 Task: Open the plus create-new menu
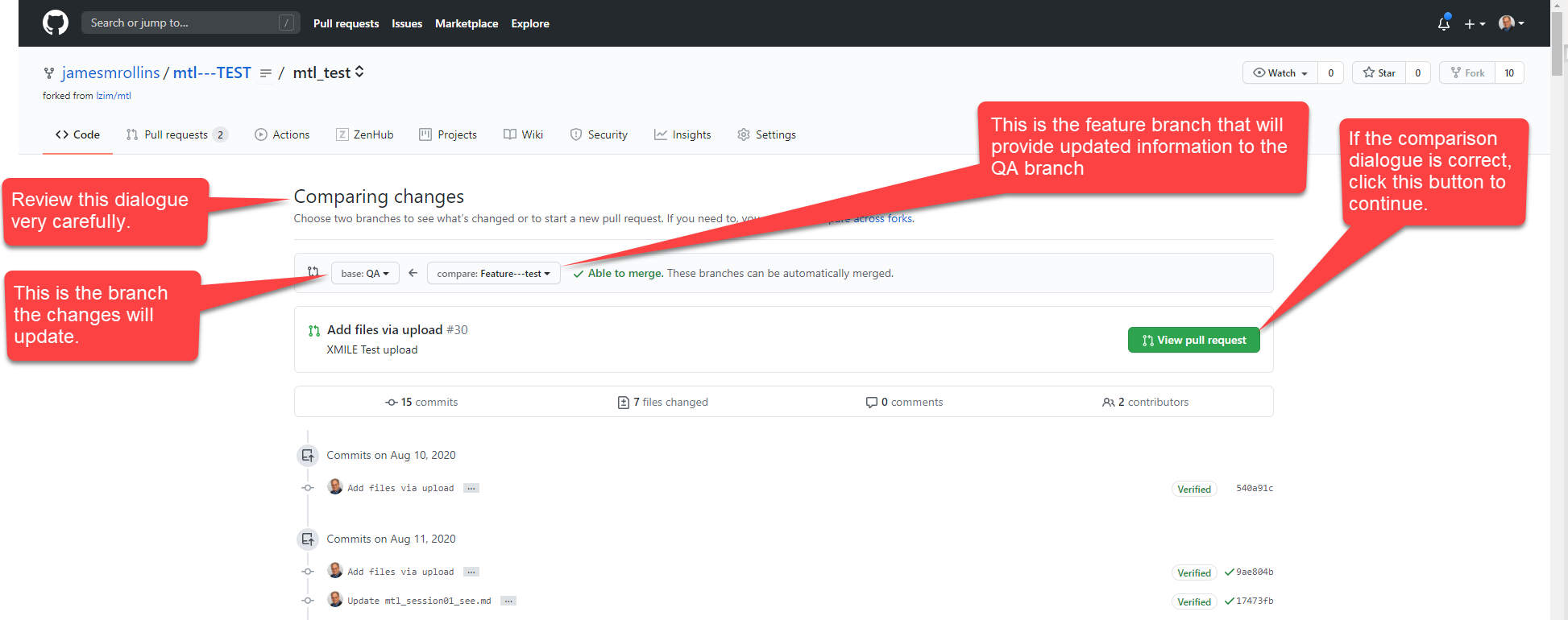pyautogui.click(x=1475, y=24)
